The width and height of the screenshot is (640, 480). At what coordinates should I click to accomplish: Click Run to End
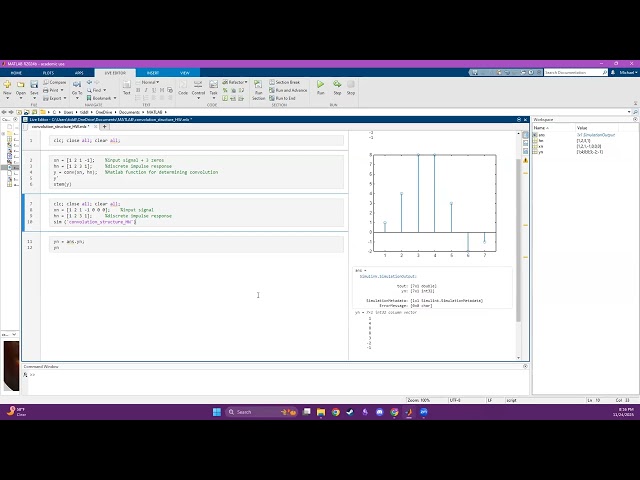tap(282, 98)
